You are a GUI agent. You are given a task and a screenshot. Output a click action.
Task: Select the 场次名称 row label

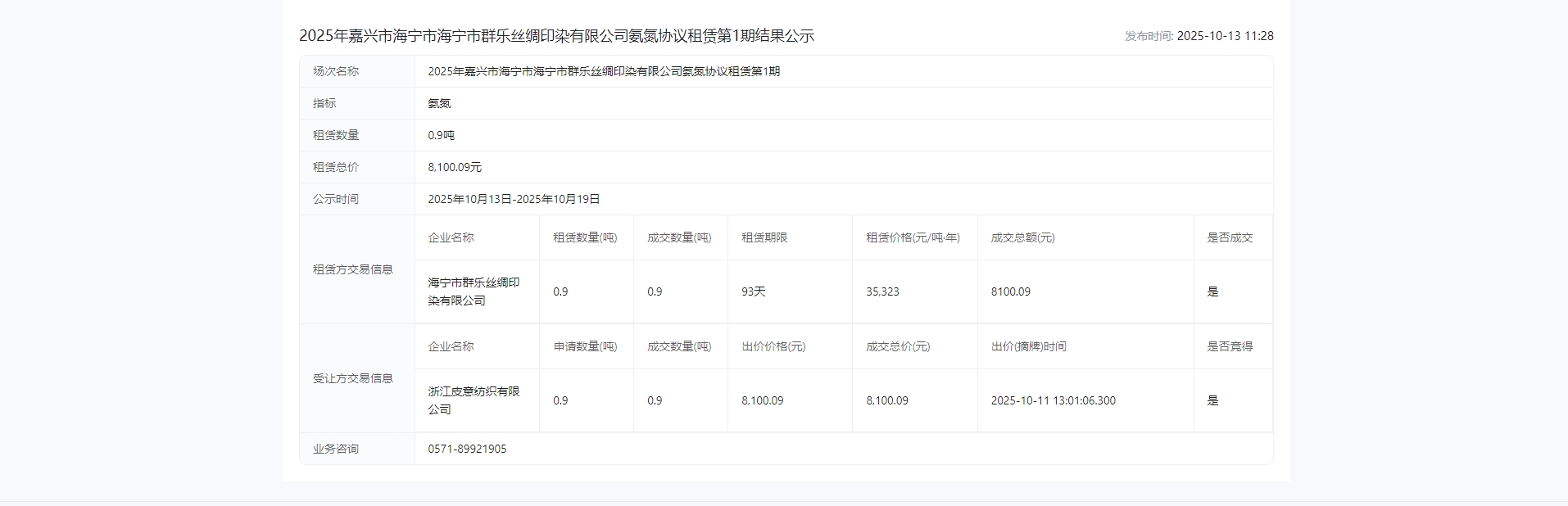pos(336,71)
